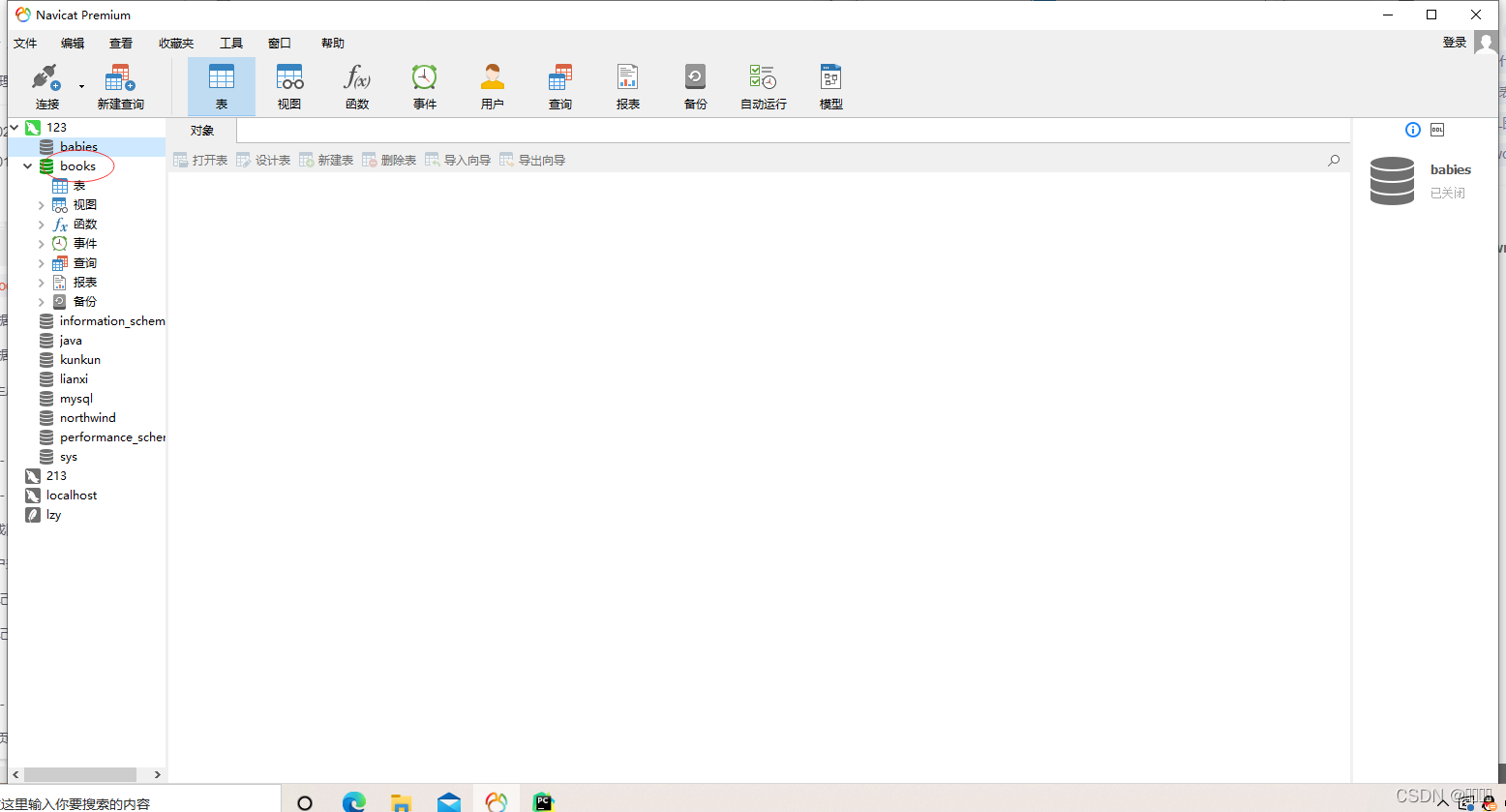The height and width of the screenshot is (812, 1506).
Task: Select the 213 connection
Action: (56, 476)
